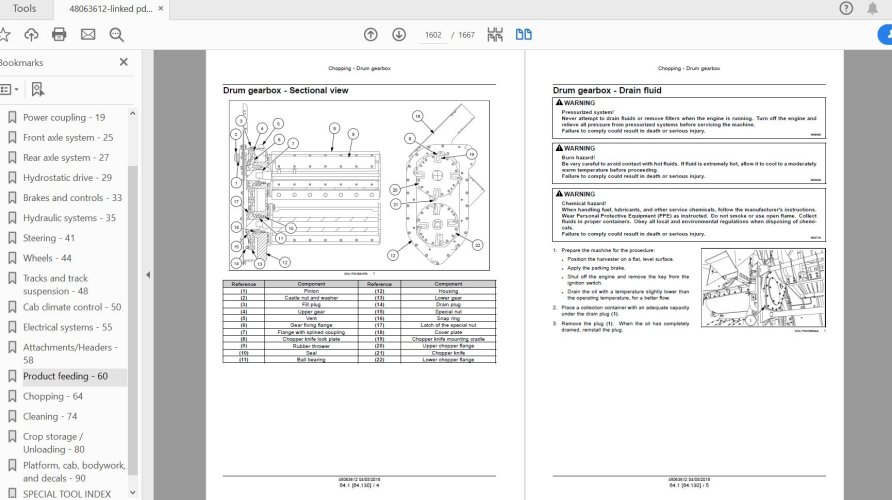Open bookmark Power coupling - 19
Viewport: 892px width, 500px height.
(x=64, y=117)
